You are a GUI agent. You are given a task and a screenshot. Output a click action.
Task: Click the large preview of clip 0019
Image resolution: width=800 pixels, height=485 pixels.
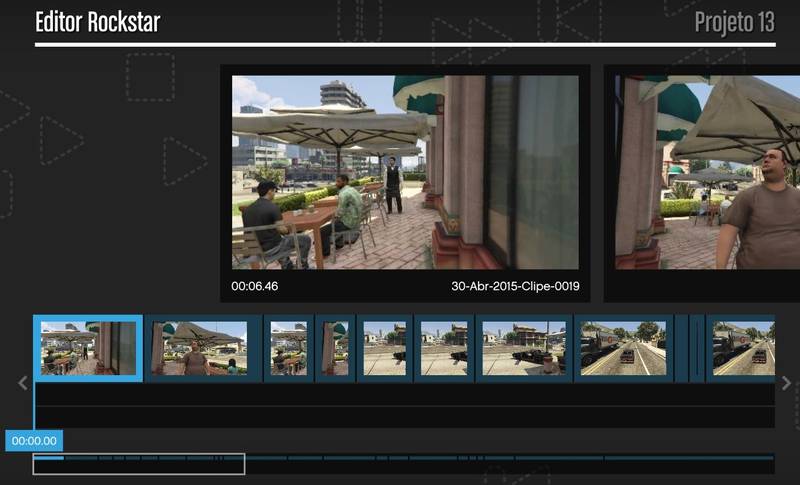pos(405,172)
